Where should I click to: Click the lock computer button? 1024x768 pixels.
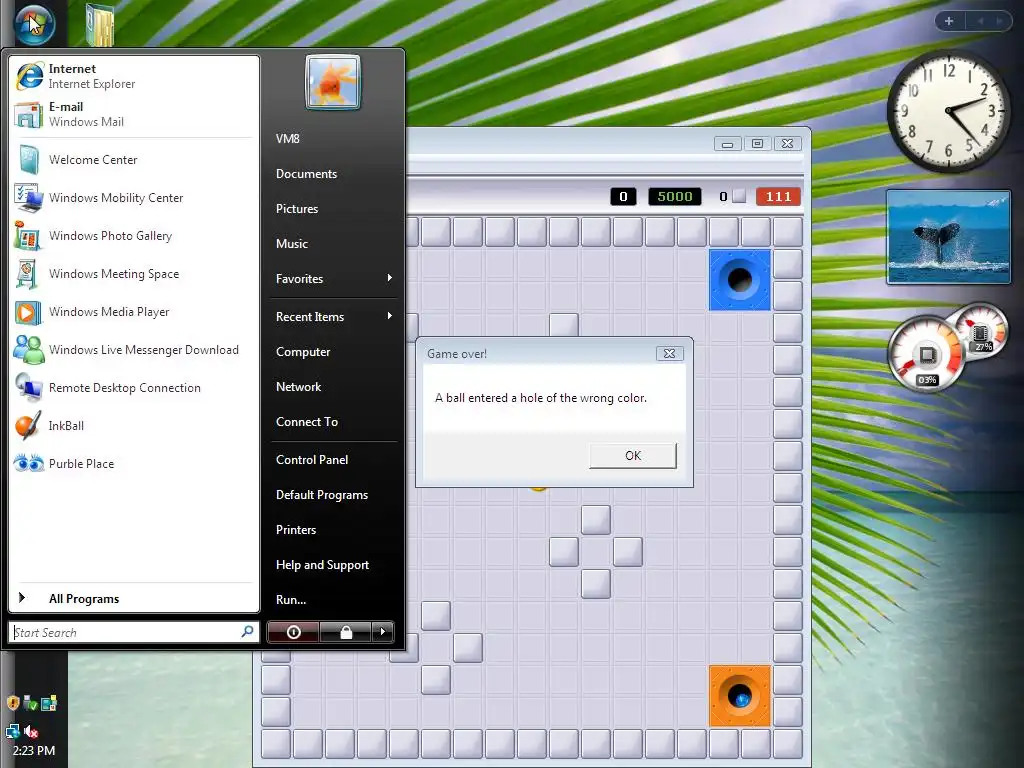tap(345, 632)
